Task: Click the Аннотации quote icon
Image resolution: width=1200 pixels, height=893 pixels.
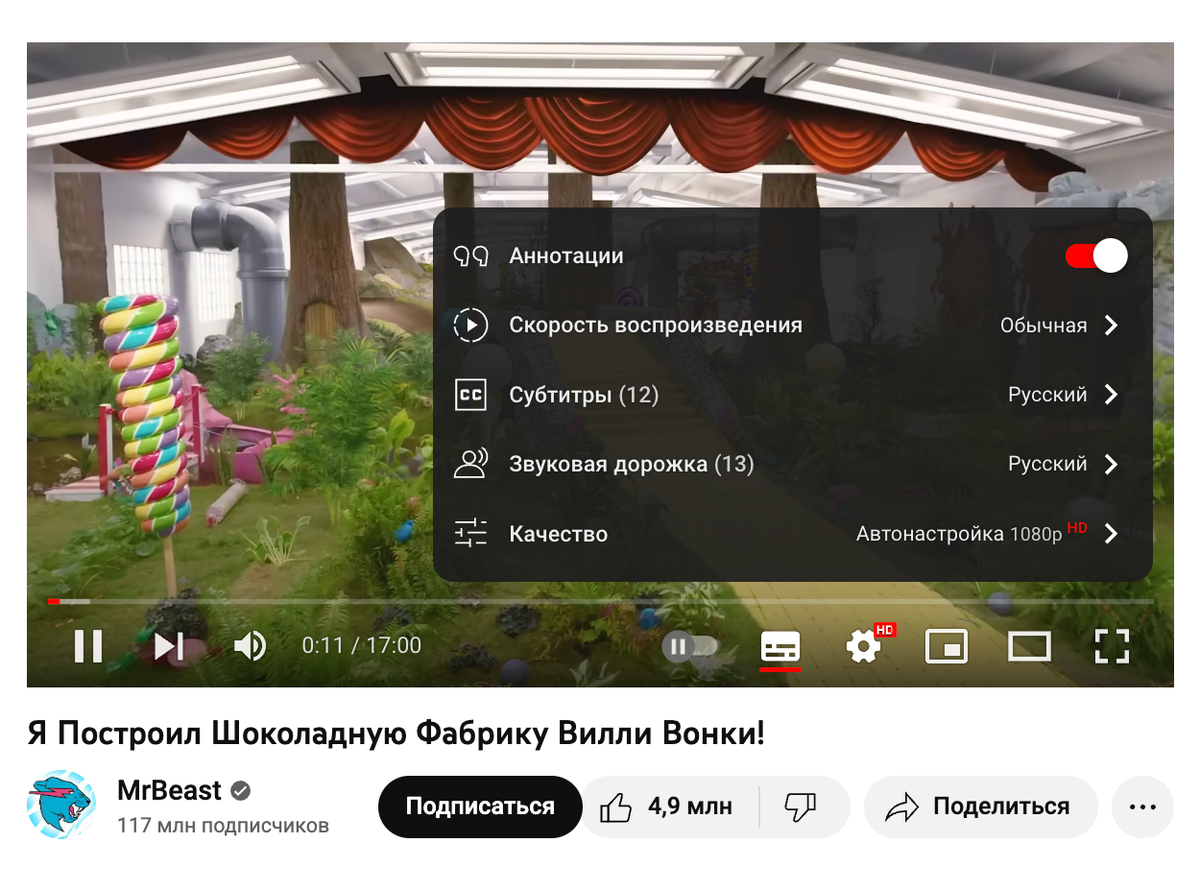Action: [x=470, y=256]
